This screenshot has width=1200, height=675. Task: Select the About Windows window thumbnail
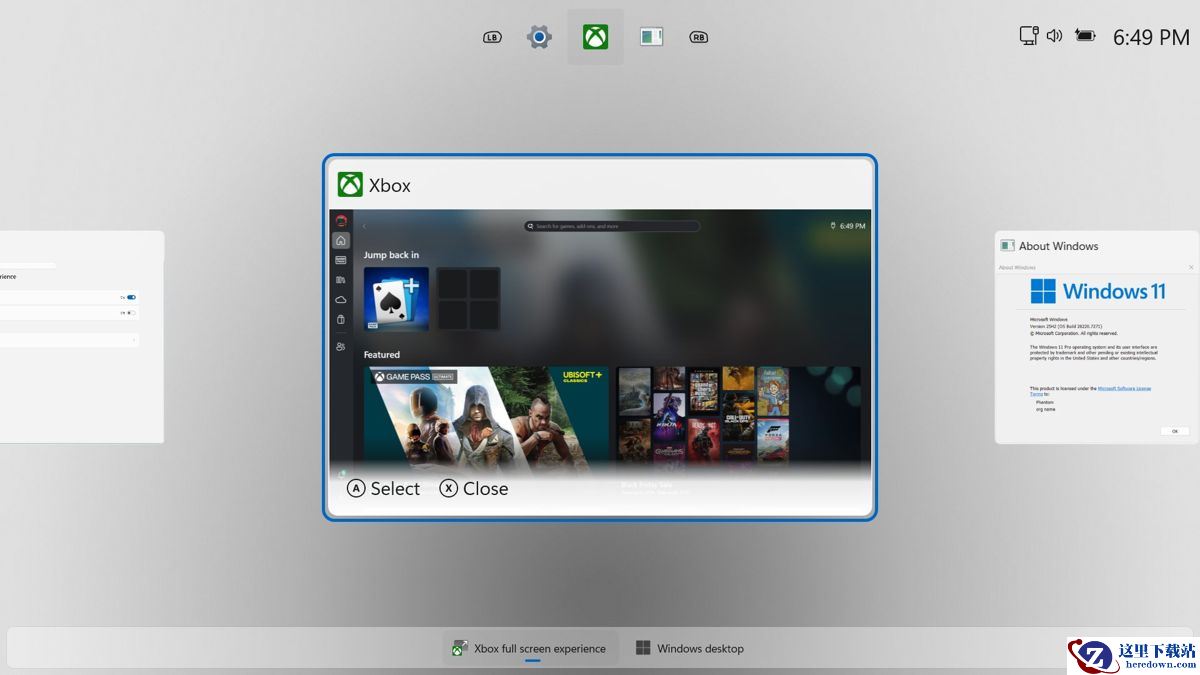click(1096, 338)
